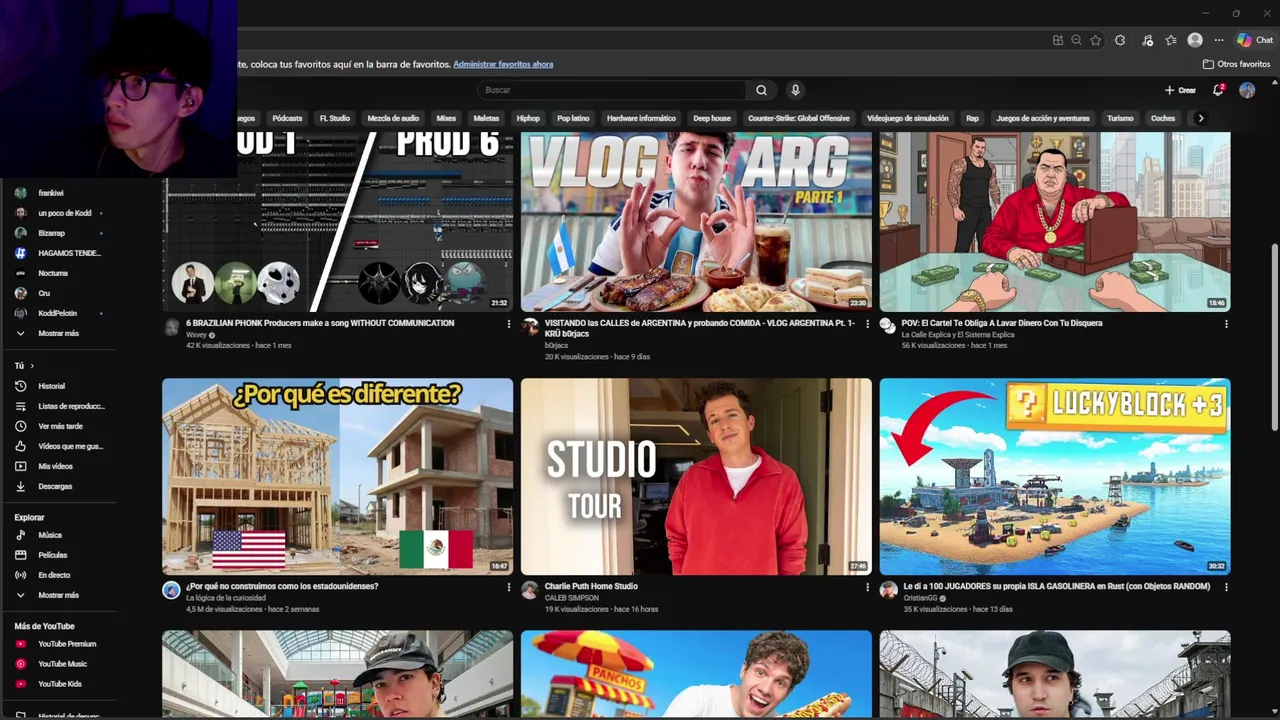Open HAGAMOS TENDE... subscription channel
This screenshot has height=720, width=1280.
pos(69,253)
